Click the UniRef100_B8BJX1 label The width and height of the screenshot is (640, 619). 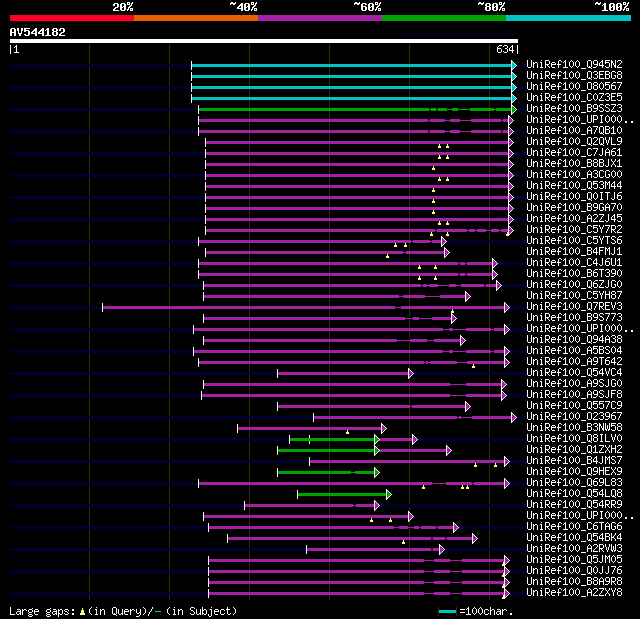pos(574,164)
